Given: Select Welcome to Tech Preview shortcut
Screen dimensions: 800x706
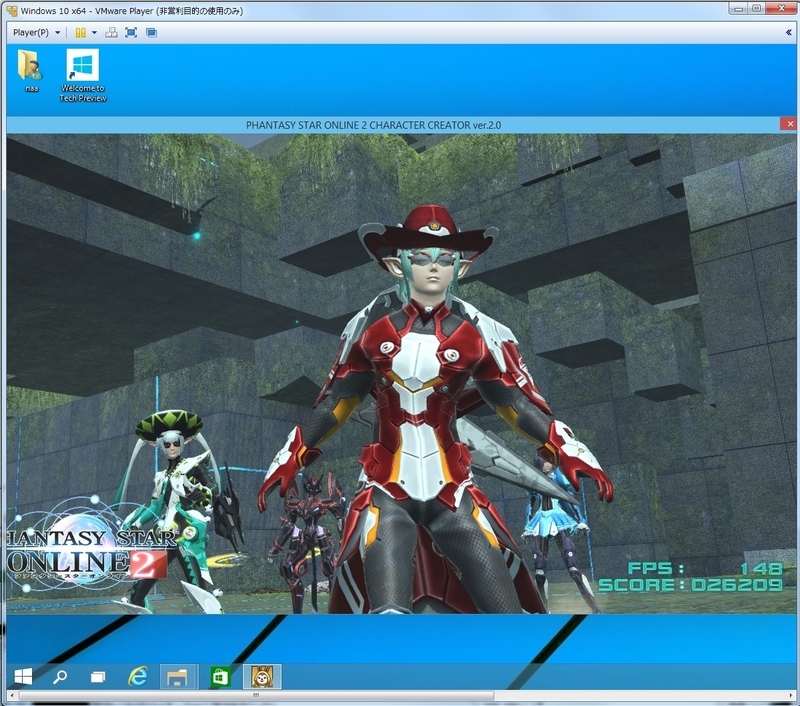Looking at the screenshot, I should pyautogui.click(x=83, y=75).
